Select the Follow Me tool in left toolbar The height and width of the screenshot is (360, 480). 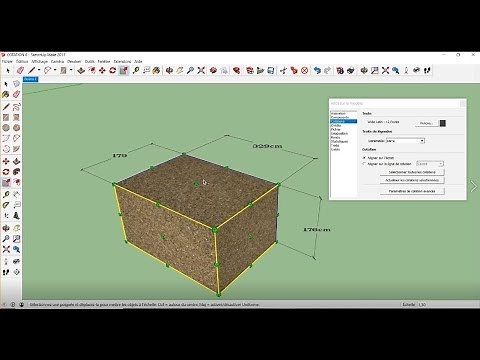point(17,172)
